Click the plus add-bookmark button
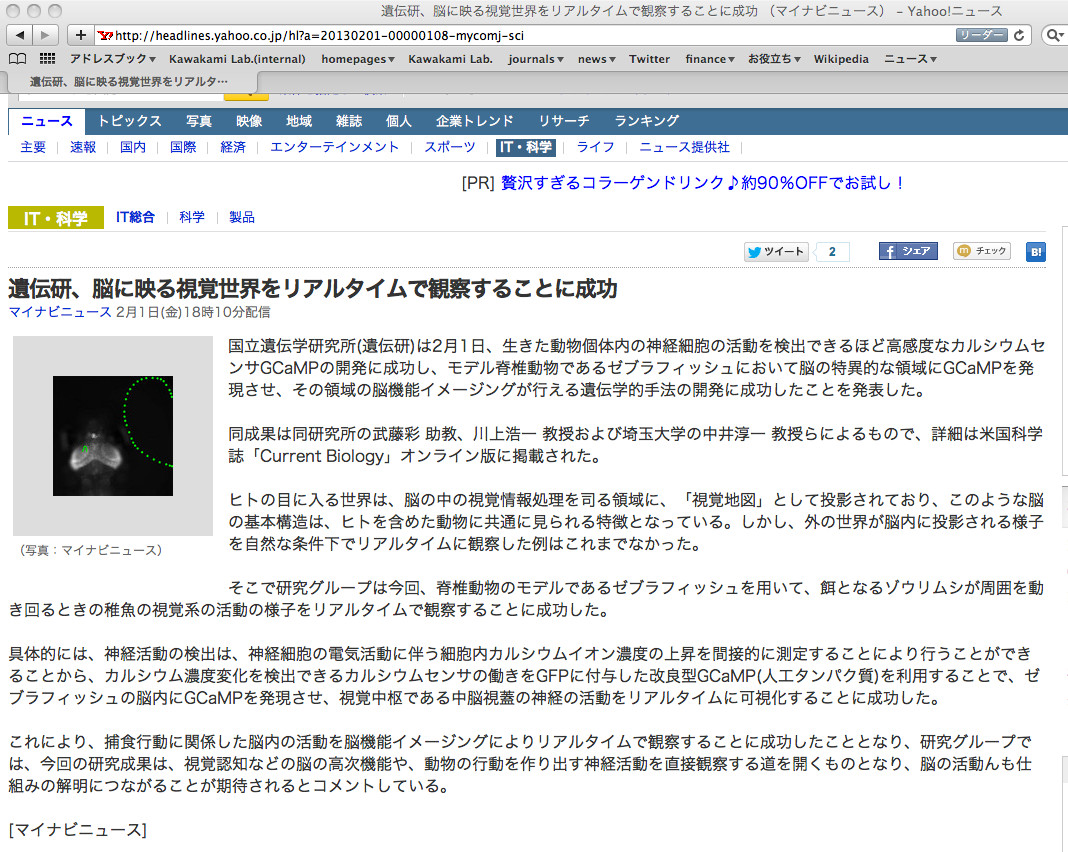 click(x=82, y=35)
